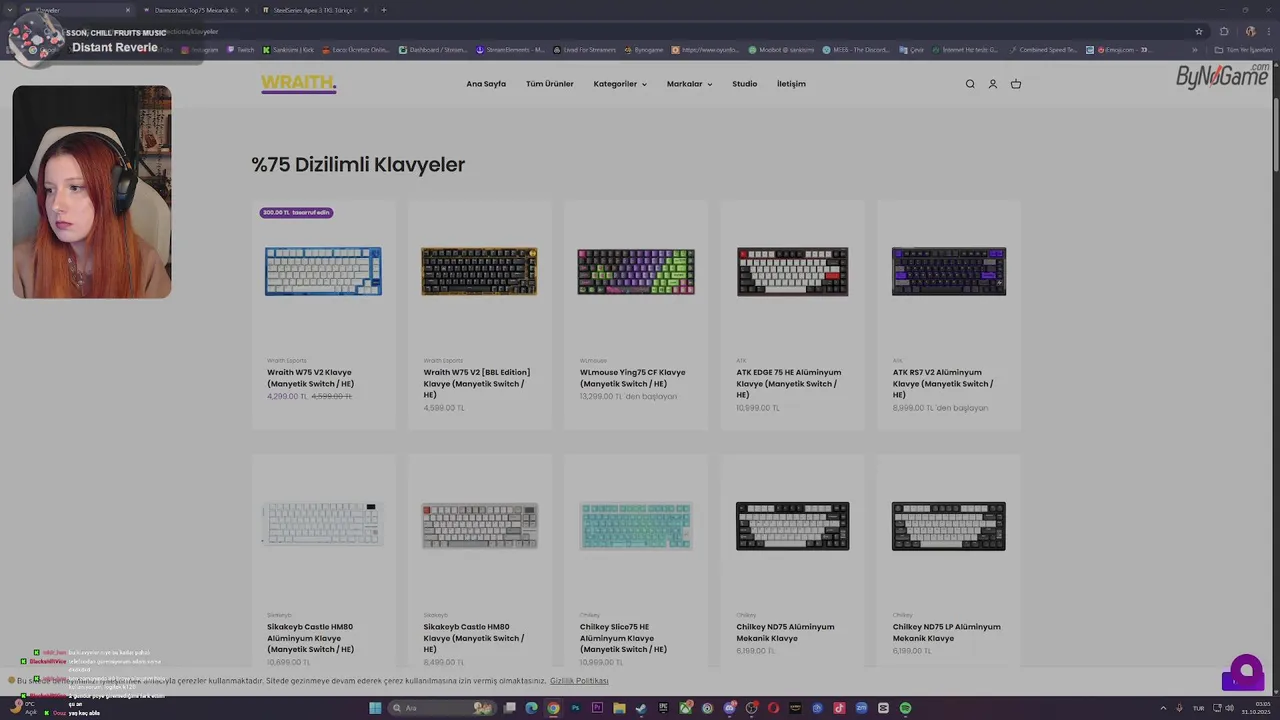Click the taskbar search box
1280x720 pixels.
443,708
